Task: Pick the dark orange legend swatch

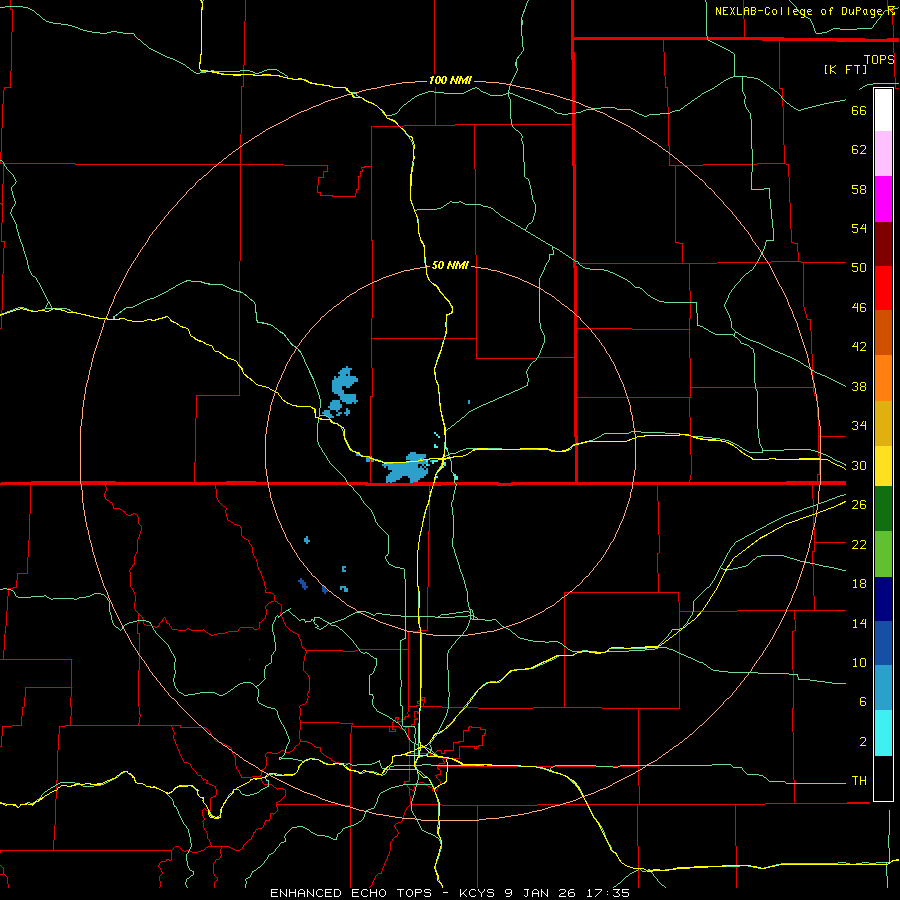Action: (x=883, y=332)
